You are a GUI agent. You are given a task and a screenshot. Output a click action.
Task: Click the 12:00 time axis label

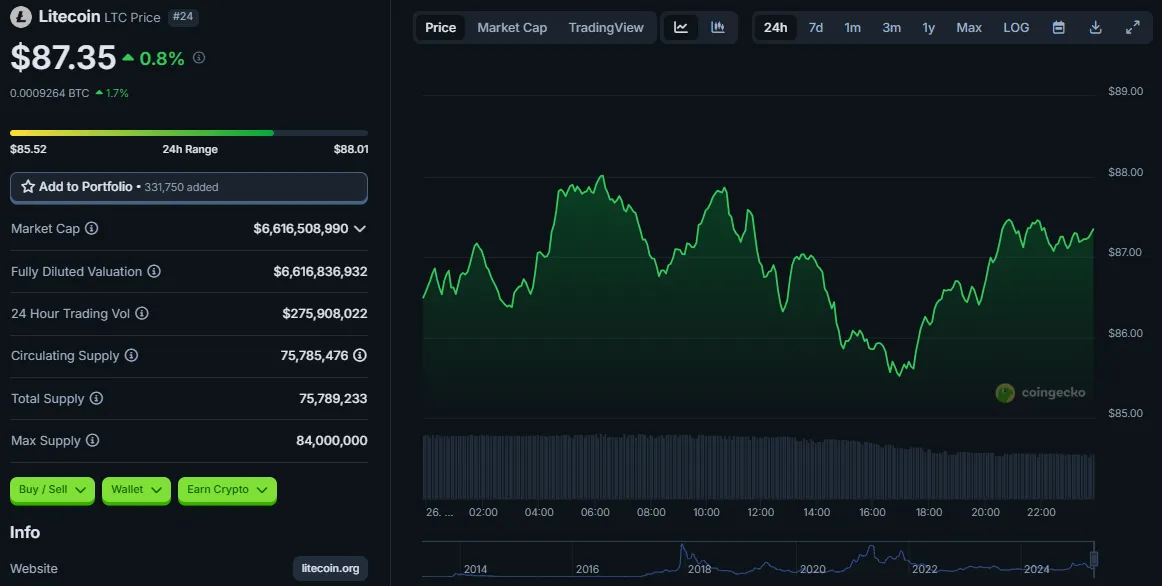(760, 512)
